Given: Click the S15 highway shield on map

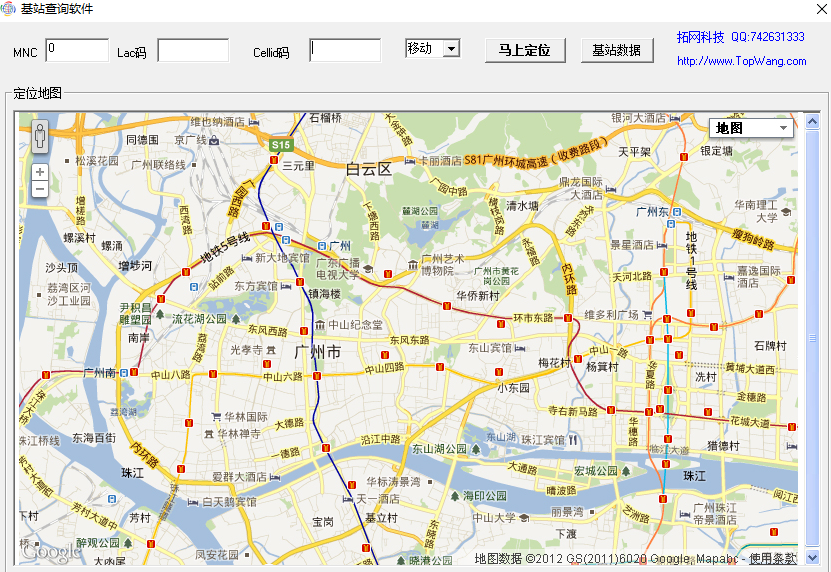Looking at the screenshot, I should click(280, 145).
